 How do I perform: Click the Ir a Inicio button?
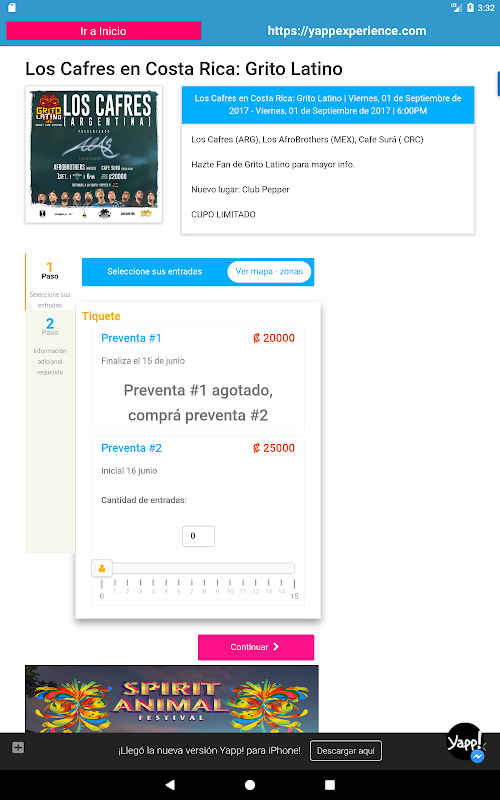pos(104,31)
